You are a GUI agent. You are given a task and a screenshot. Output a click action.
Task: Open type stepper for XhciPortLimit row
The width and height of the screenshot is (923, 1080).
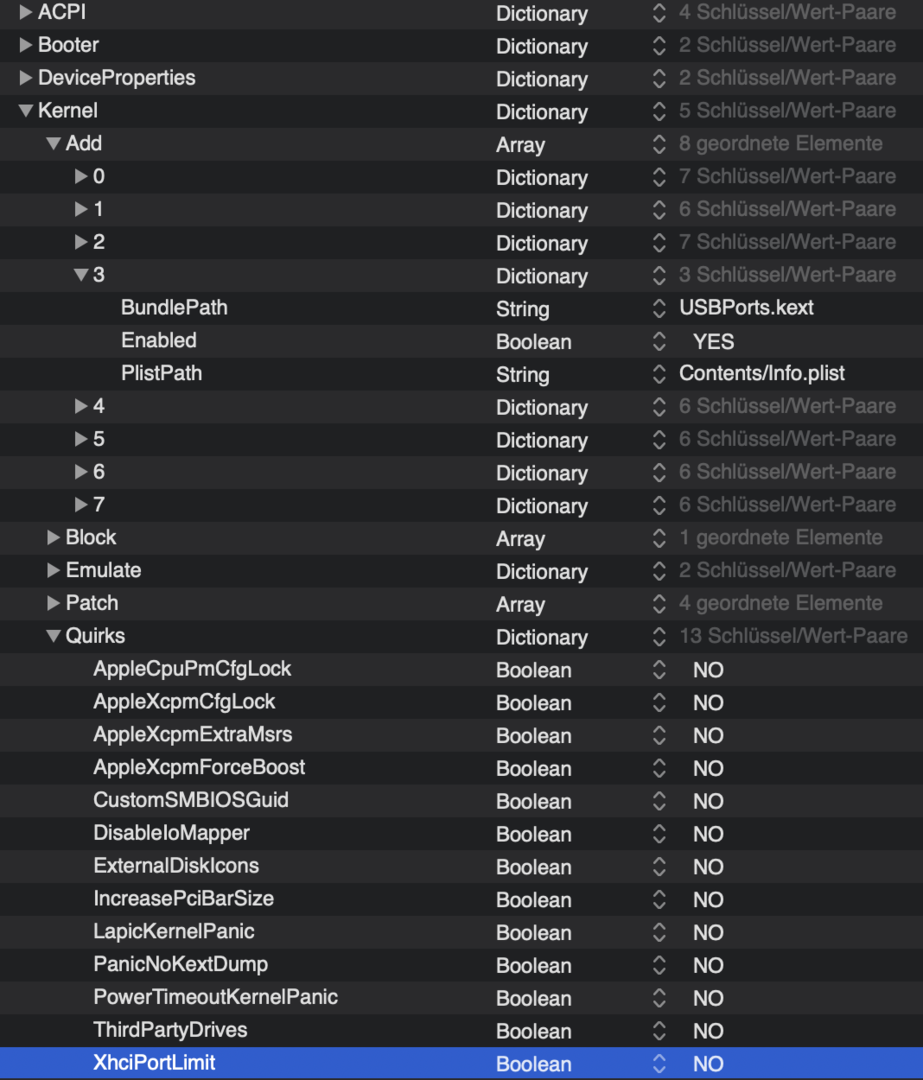pos(658,1064)
